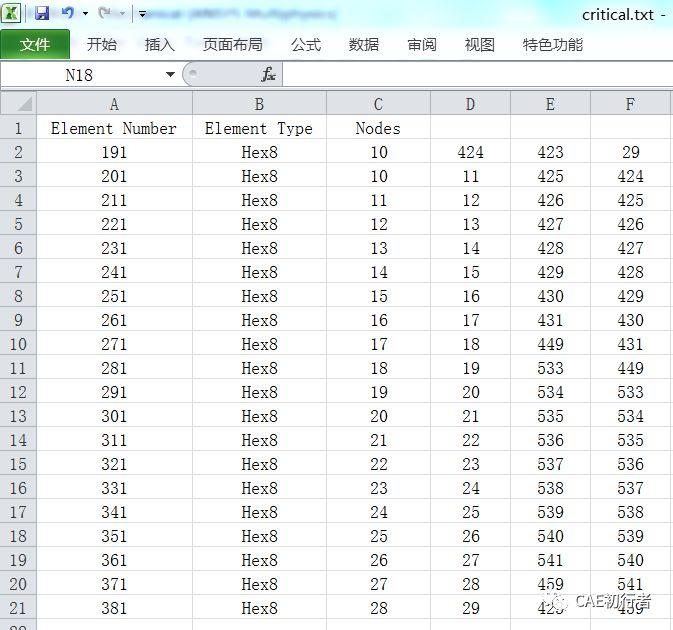Click the Excel application icon
Screen dimensions: 673x630
tap(11, 13)
